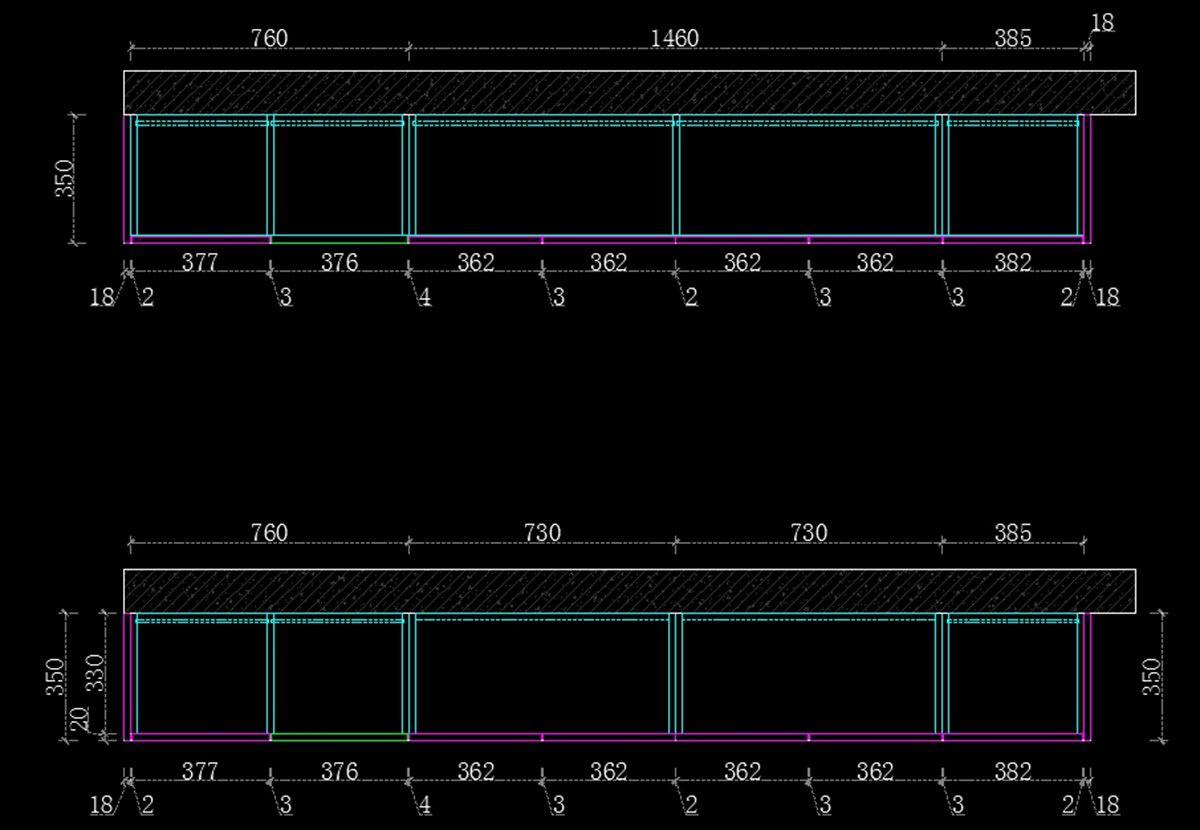Viewport: 1200px width, 830px height.
Task: Click the 382 dimension below the lower drawing
Action: 1013,772
